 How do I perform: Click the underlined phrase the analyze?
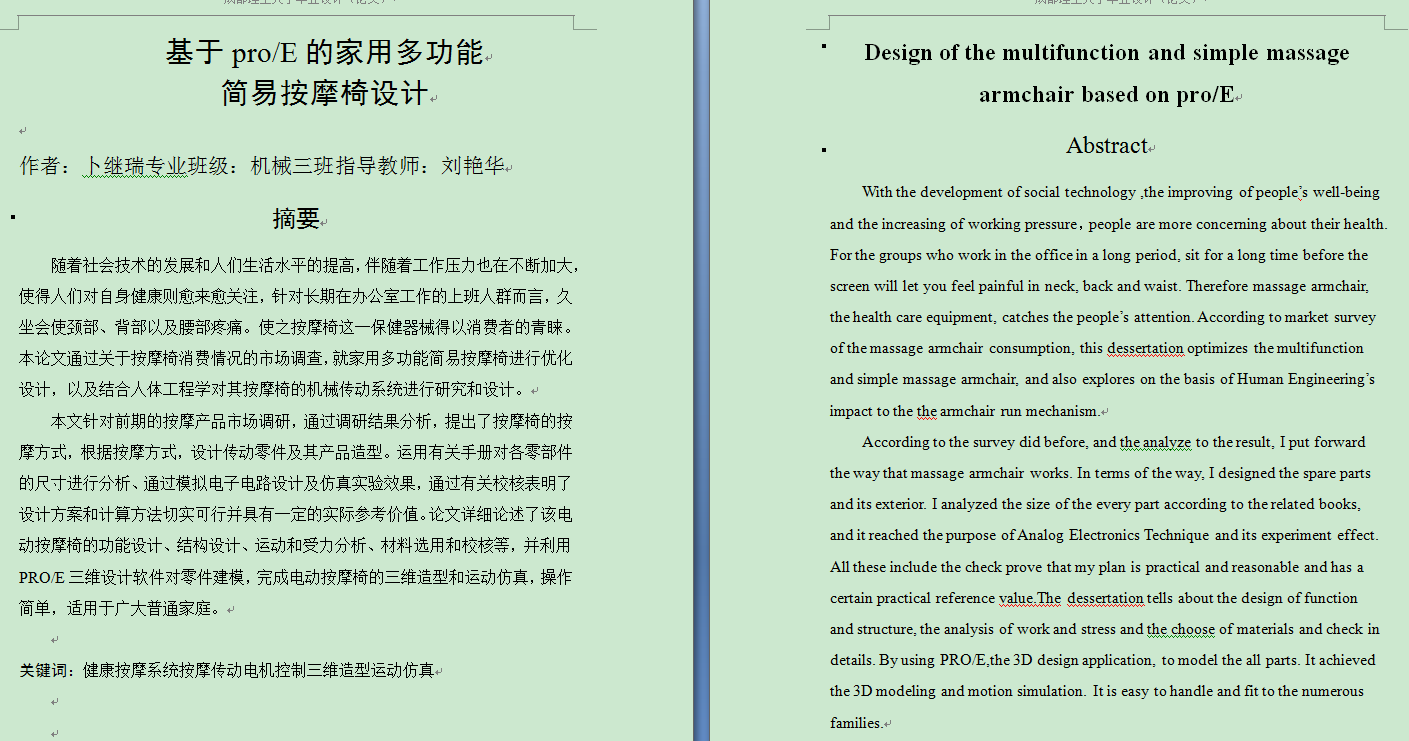tap(1157, 442)
